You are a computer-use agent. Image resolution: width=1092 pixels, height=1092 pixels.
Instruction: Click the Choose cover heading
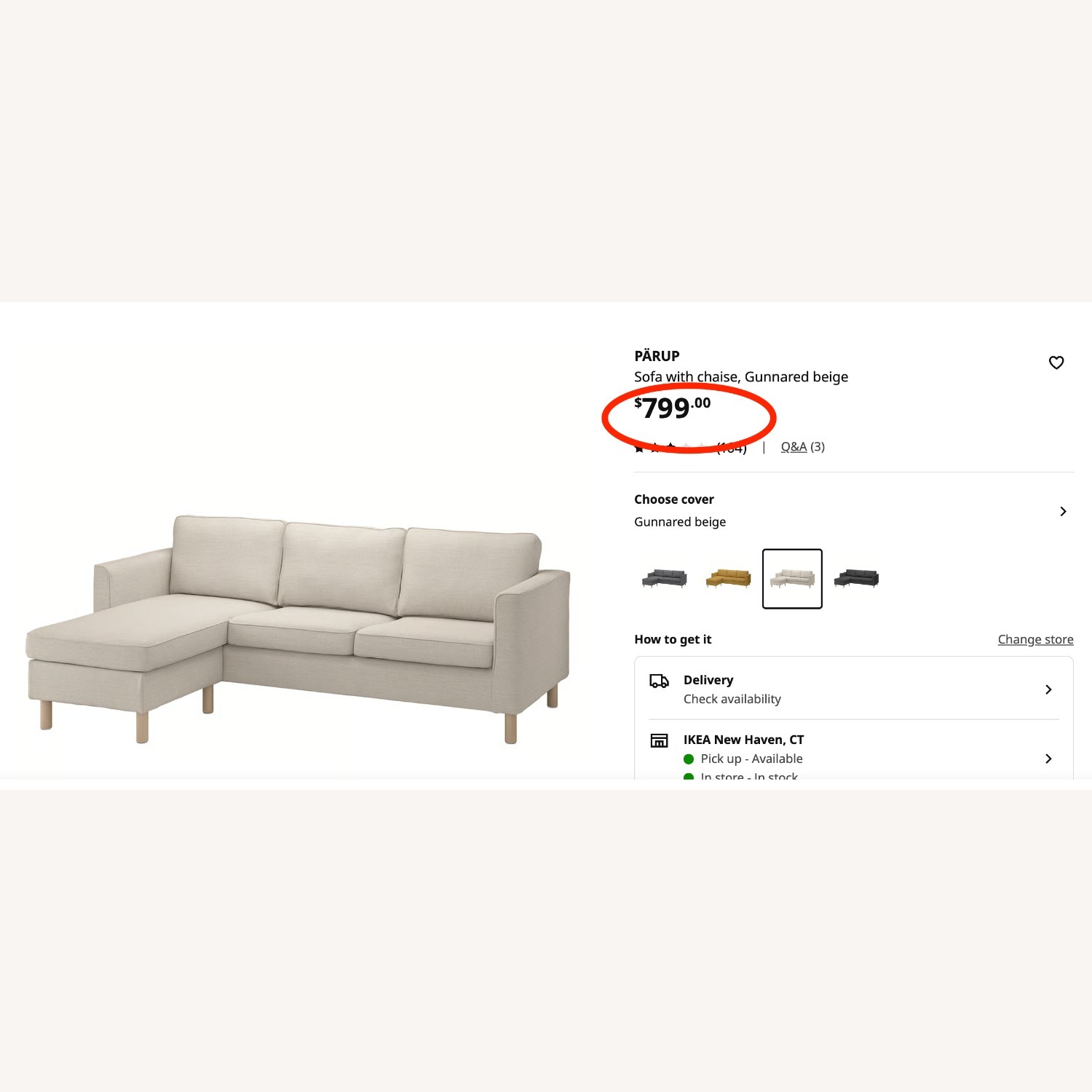point(674,499)
